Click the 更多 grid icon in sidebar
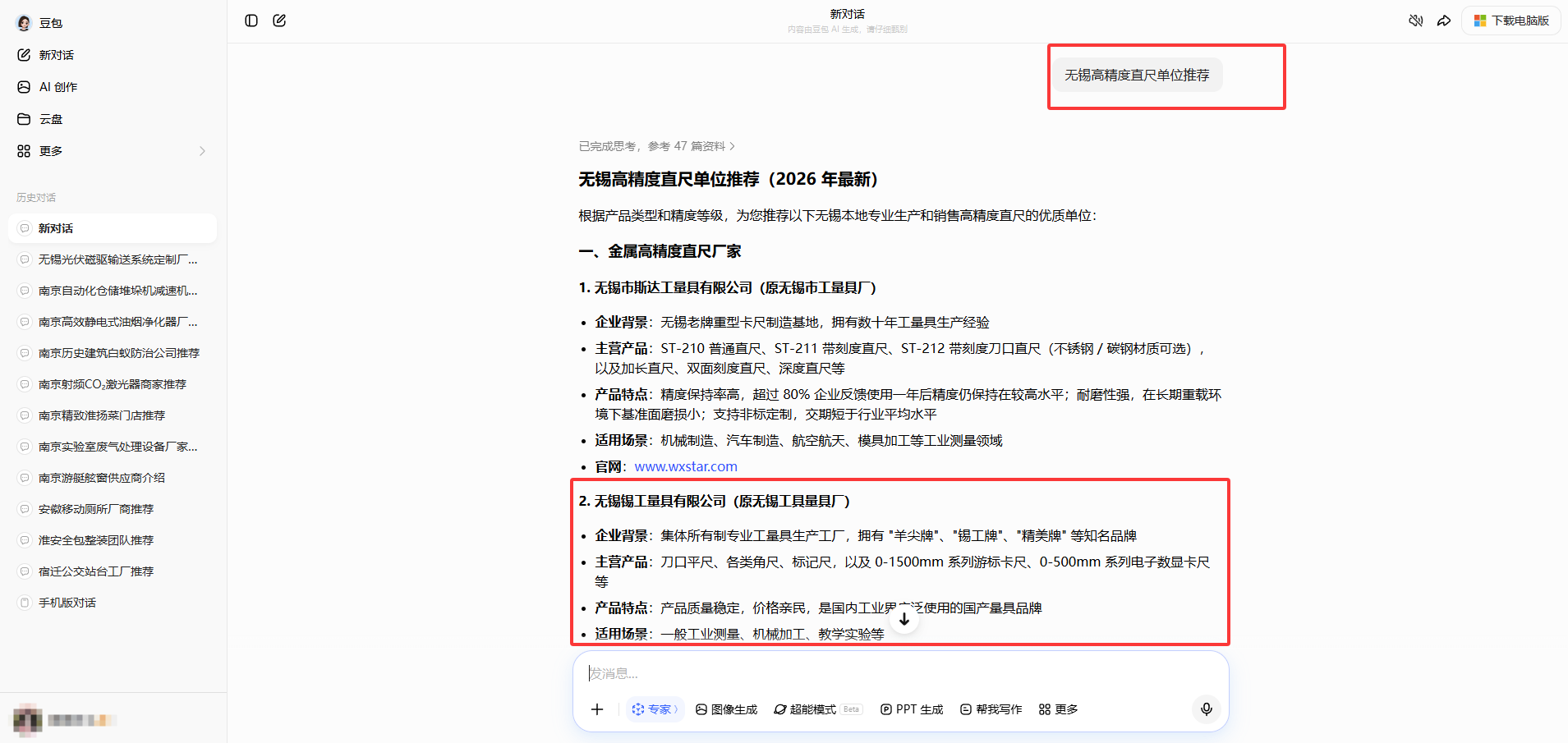This screenshot has width=1568, height=743. 24,151
